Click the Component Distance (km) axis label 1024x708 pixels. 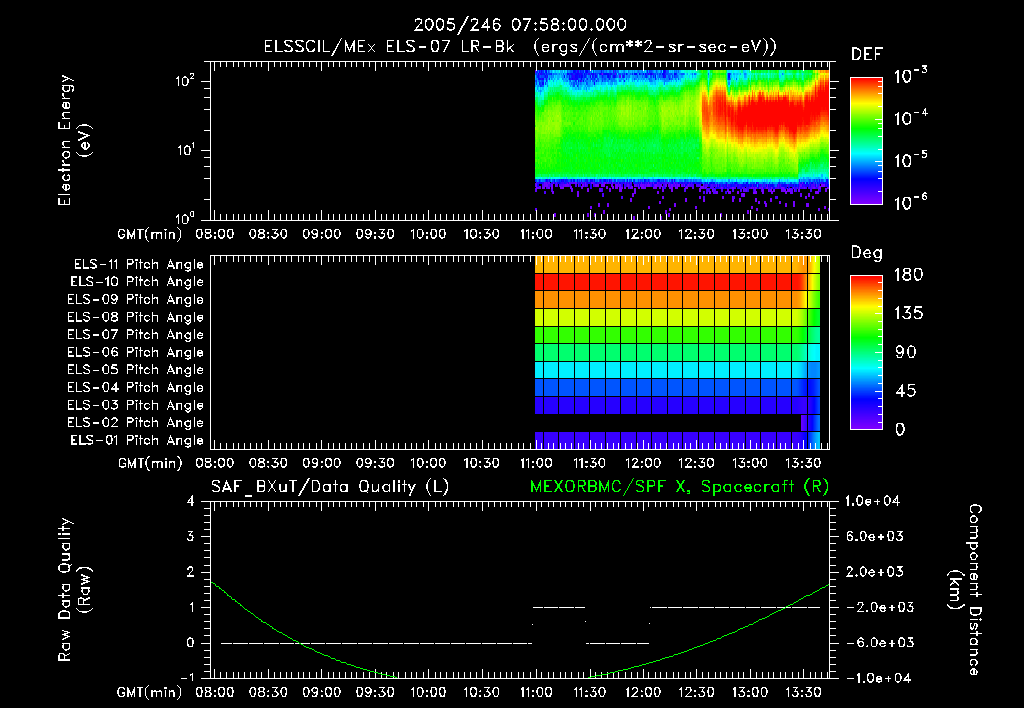pyautogui.click(x=965, y=590)
